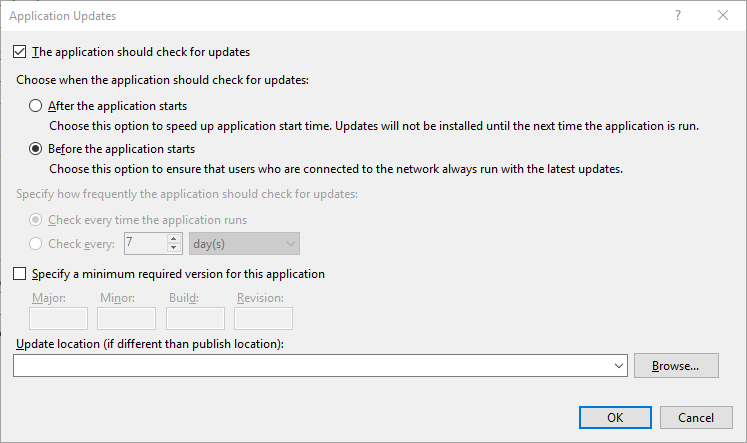Click the Cancel button
Viewport: 747px width, 443px height.
[x=696, y=417]
